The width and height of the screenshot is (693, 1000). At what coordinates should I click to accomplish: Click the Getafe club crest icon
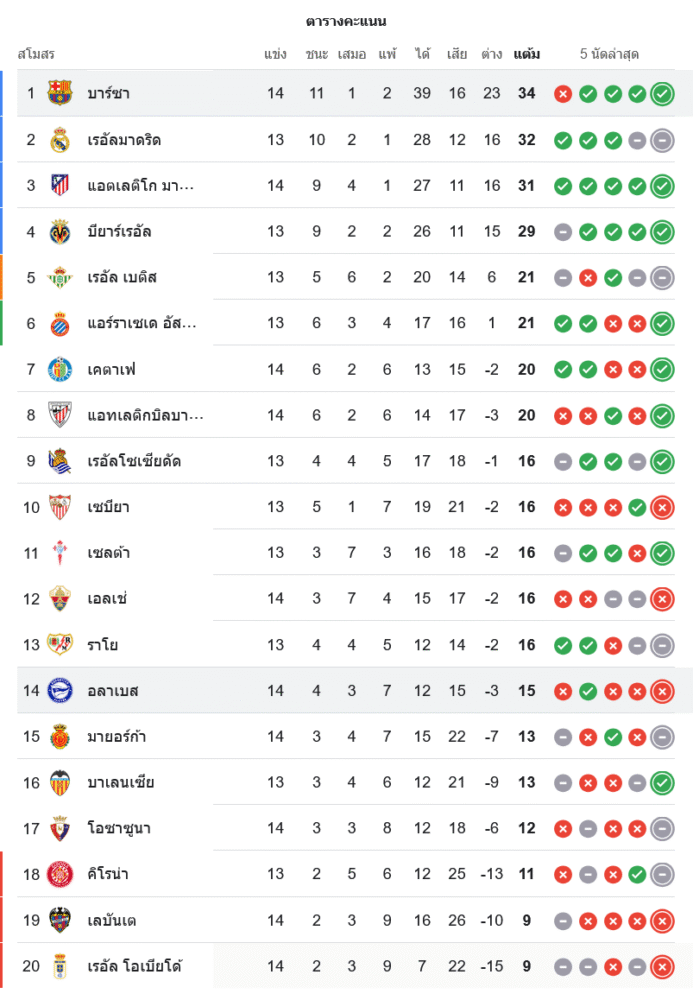(60, 369)
